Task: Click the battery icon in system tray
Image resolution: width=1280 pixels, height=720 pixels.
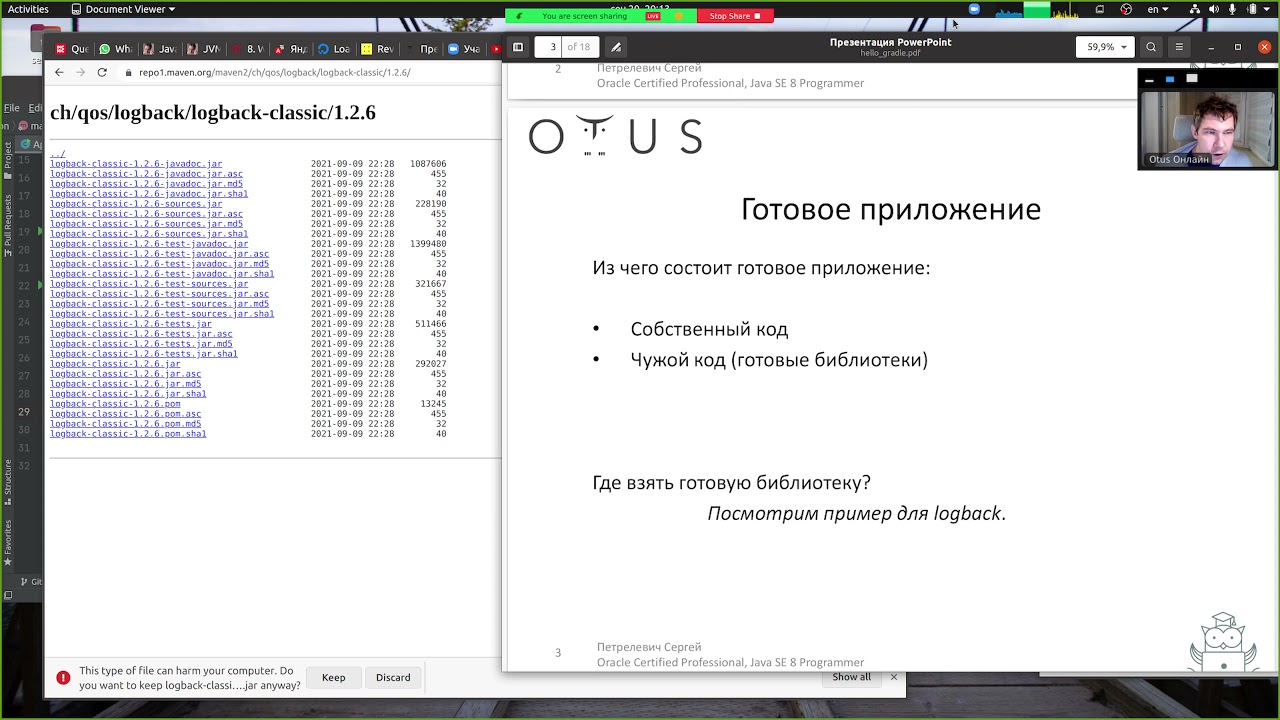Action: 1254,9
